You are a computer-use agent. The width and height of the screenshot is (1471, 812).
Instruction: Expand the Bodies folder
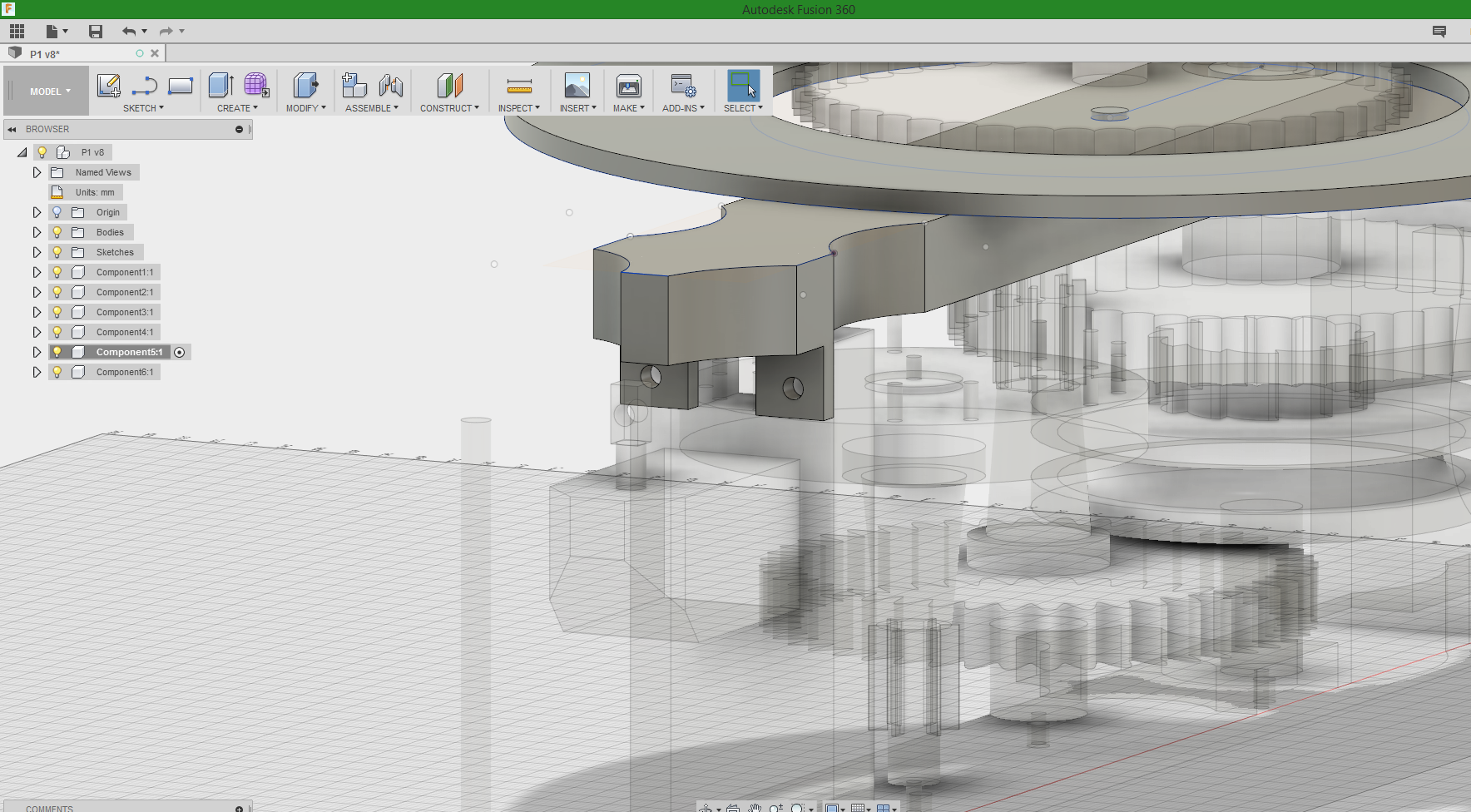click(x=37, y=232)
